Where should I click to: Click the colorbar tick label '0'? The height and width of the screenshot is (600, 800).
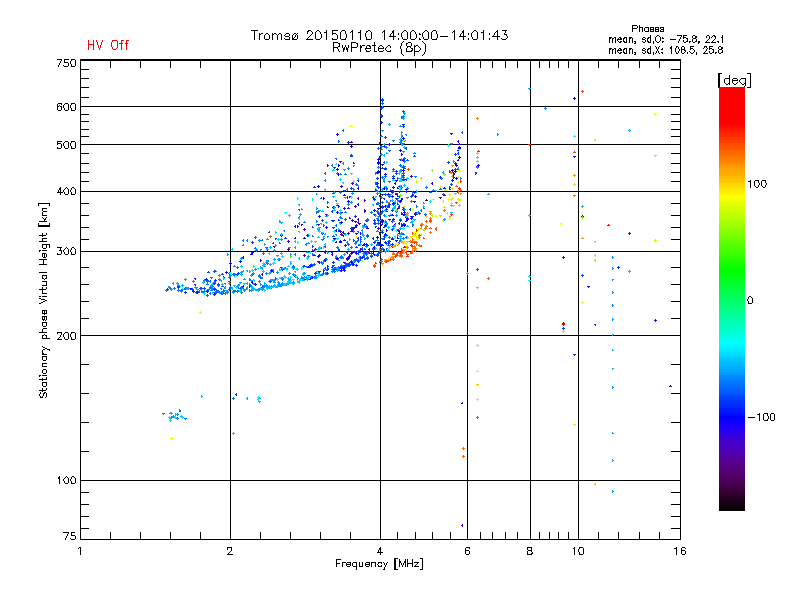[x=750, y=301]
